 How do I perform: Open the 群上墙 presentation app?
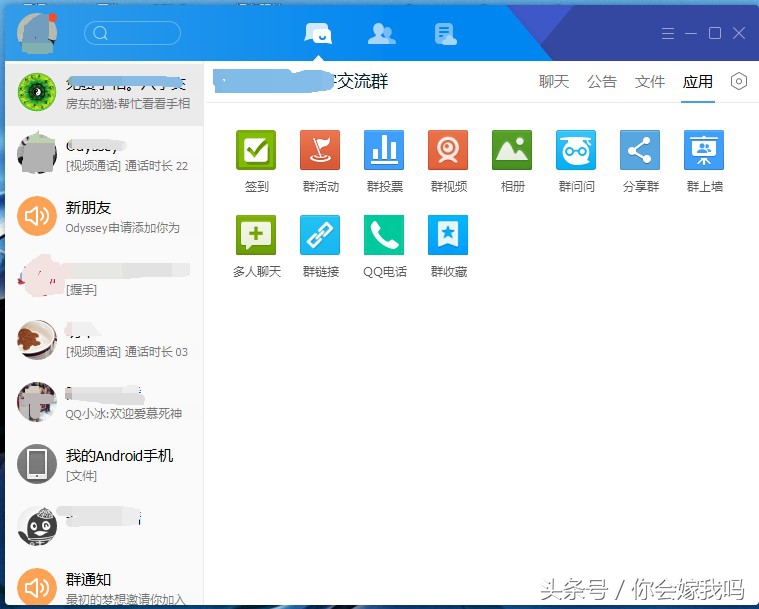(704, 150)
